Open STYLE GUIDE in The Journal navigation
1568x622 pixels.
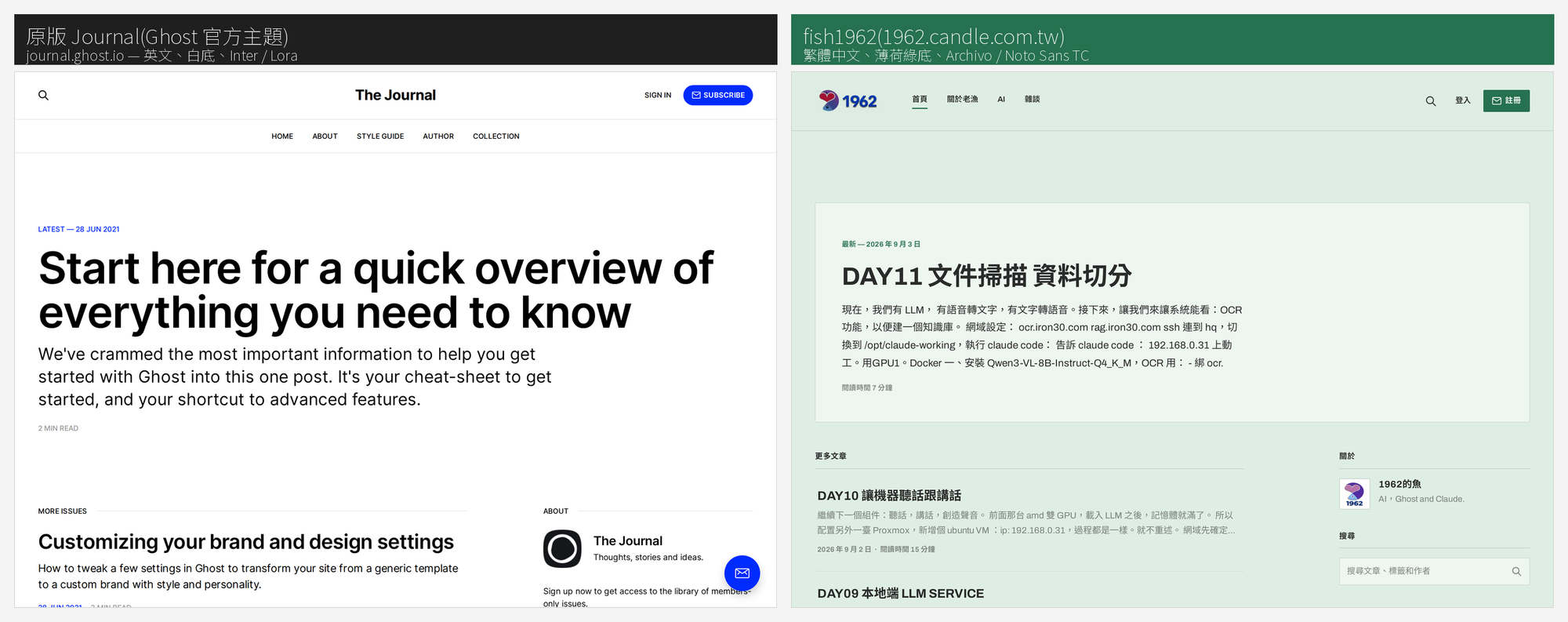[x=380, y=136]
